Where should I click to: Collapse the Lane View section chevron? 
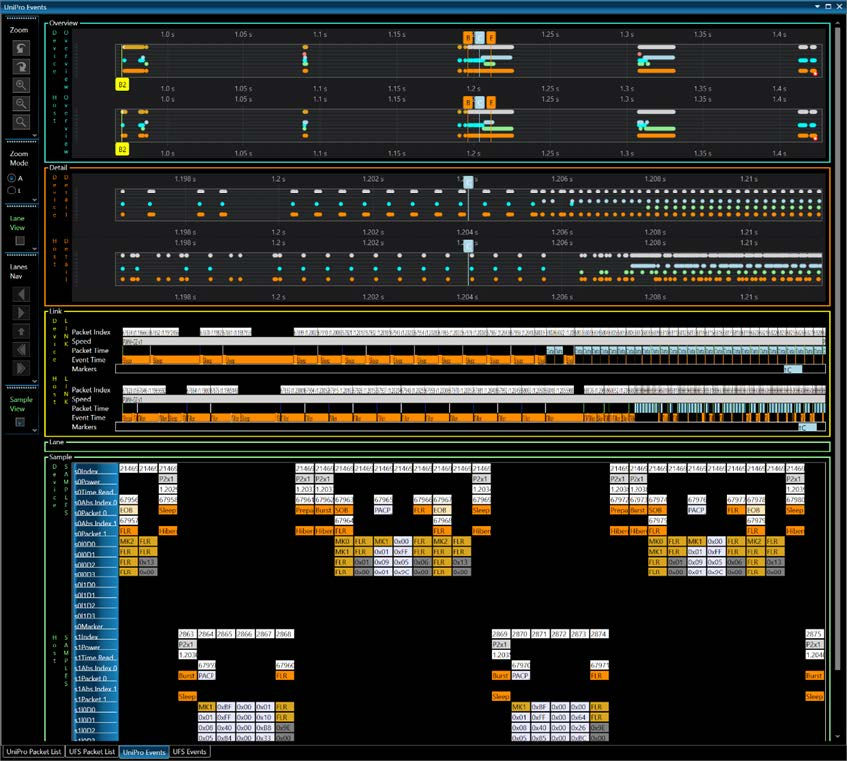pos(35,249)
